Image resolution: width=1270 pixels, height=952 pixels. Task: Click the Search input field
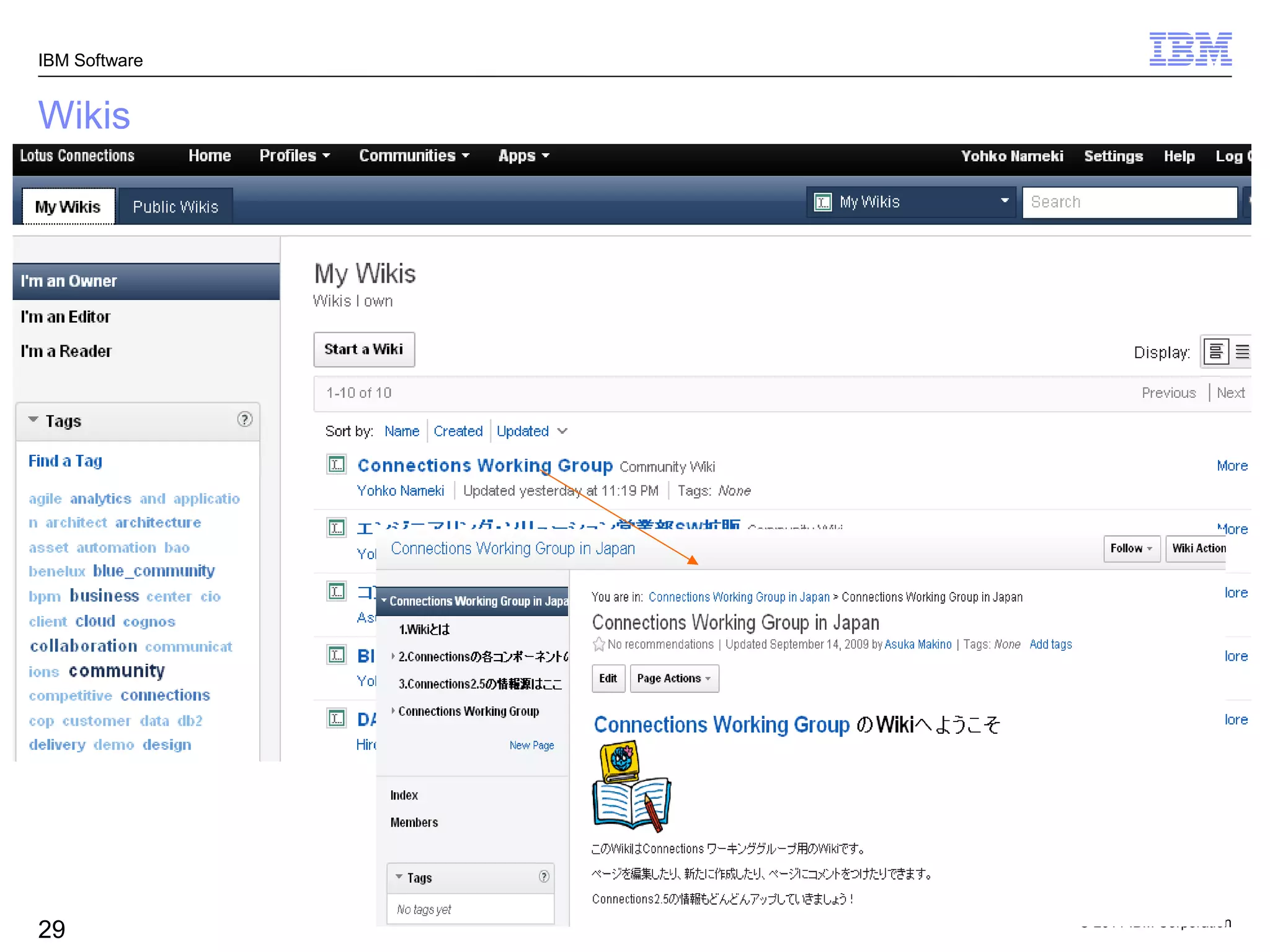click(x=1129, y=202)
